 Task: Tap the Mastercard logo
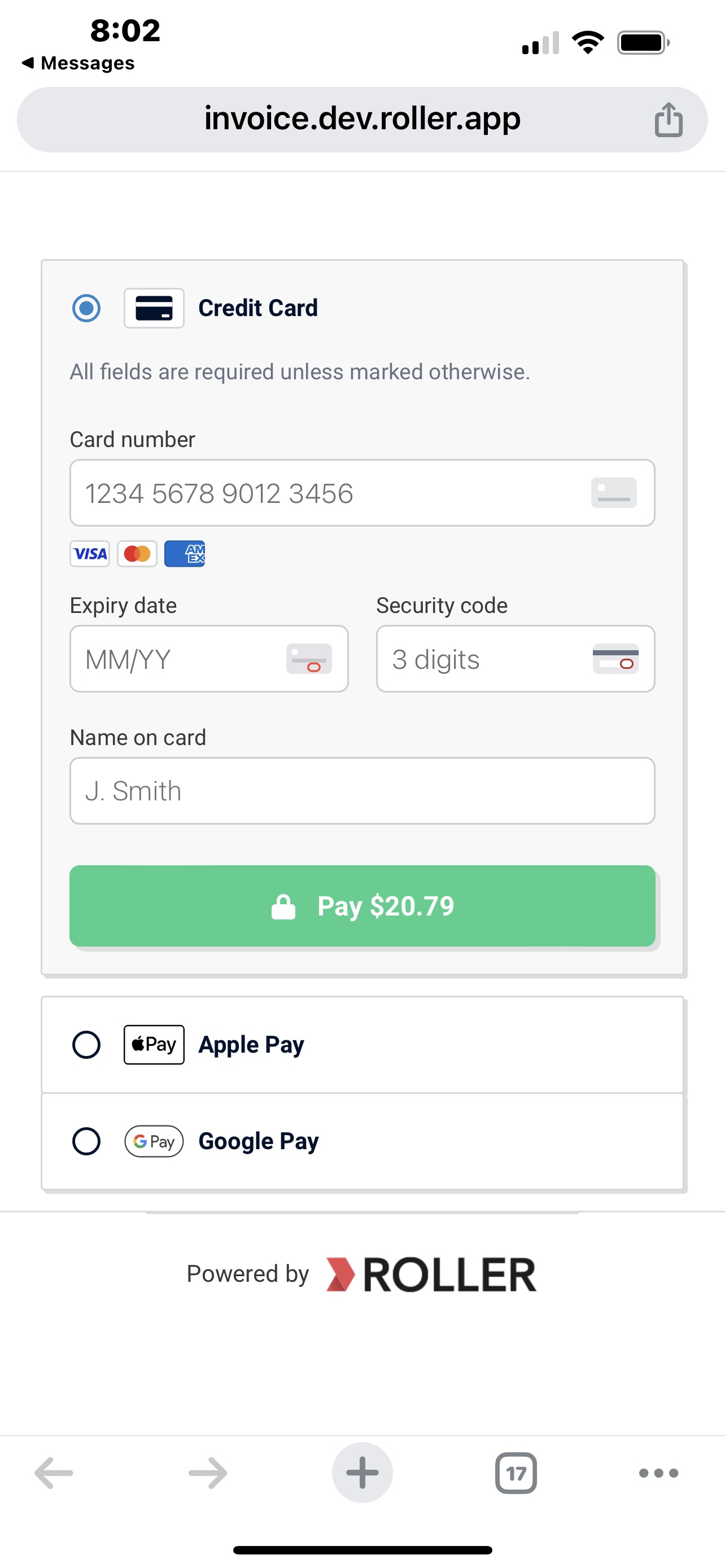[x=137, y=554]
